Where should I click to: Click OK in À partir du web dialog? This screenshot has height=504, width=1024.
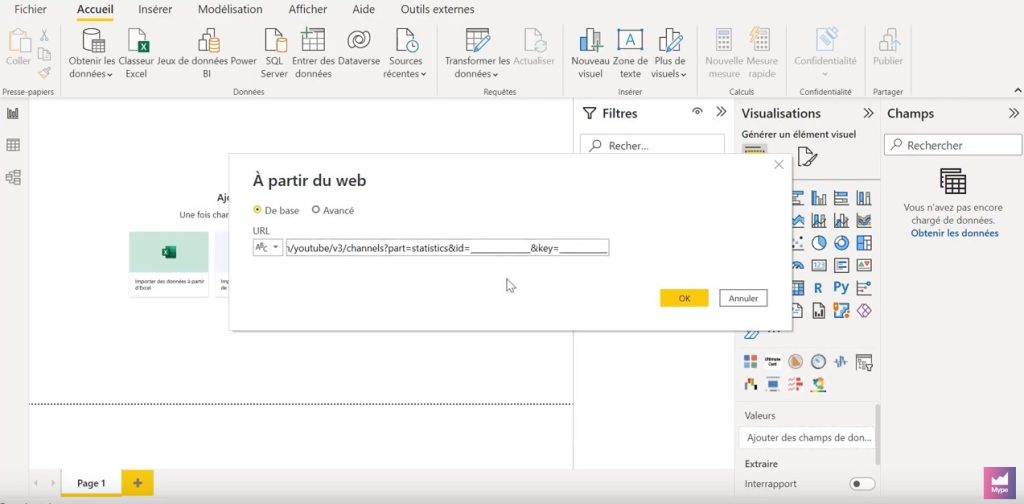click(x=684, y=298)
